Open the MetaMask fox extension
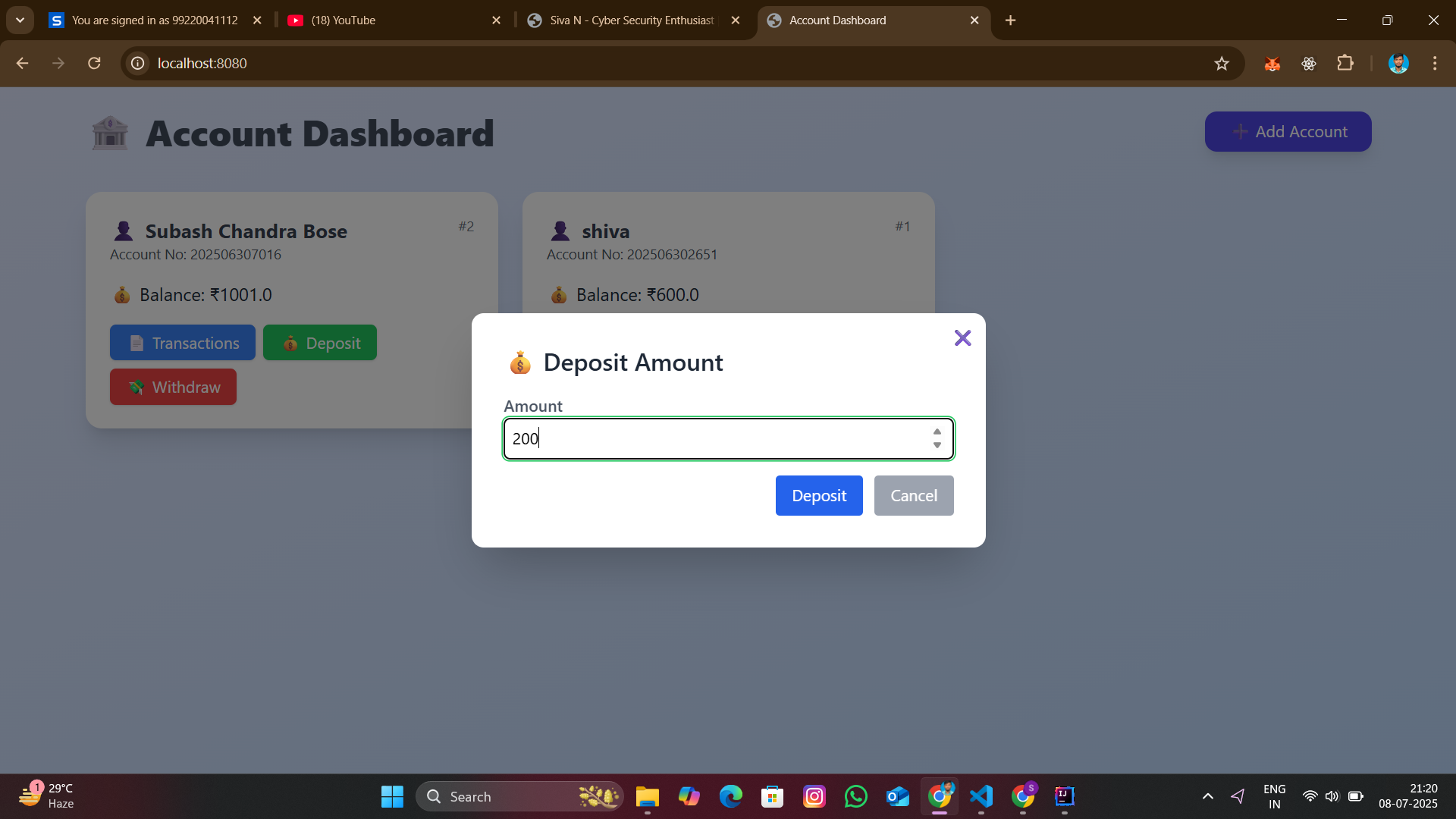The width and height of the screenshot is (1456, 819). click(1272, 64)
